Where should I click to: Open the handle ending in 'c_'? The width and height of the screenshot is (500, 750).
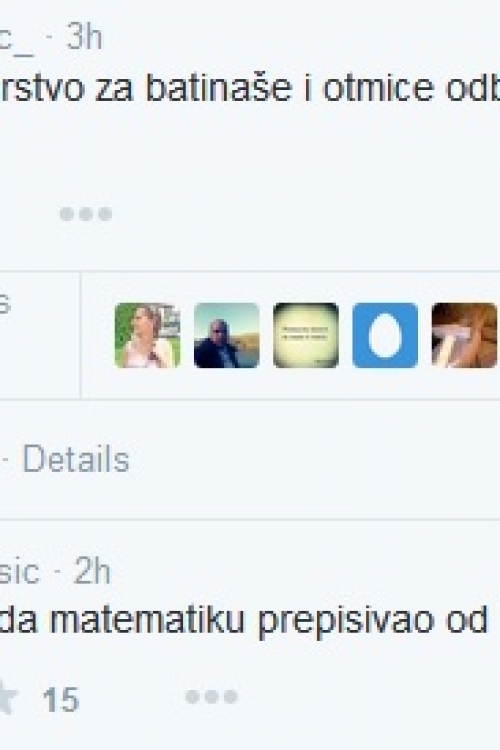pos(17,39)
